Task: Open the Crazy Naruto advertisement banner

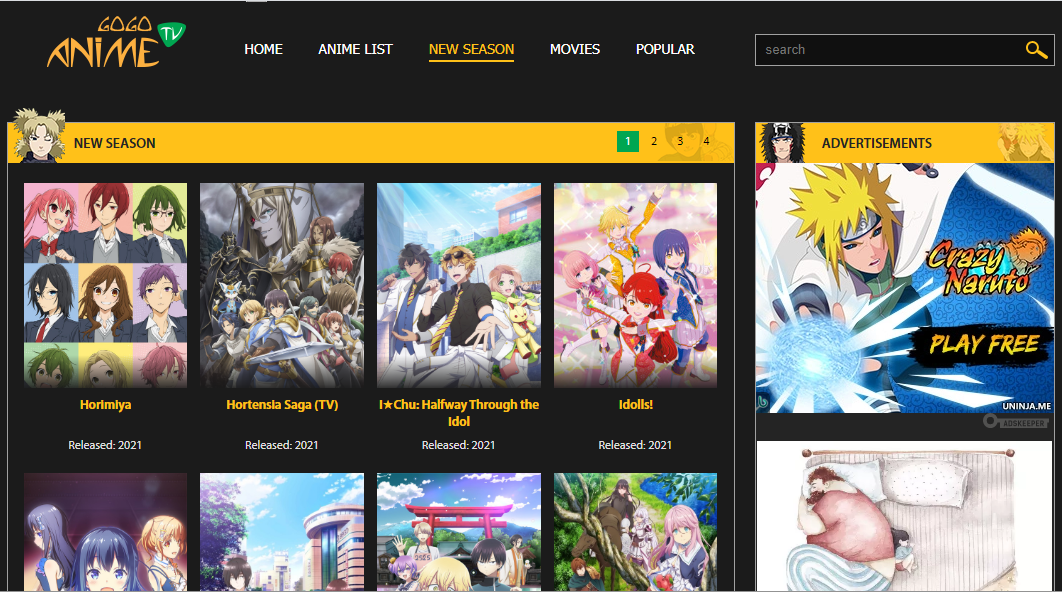Action: pos(905,288)
